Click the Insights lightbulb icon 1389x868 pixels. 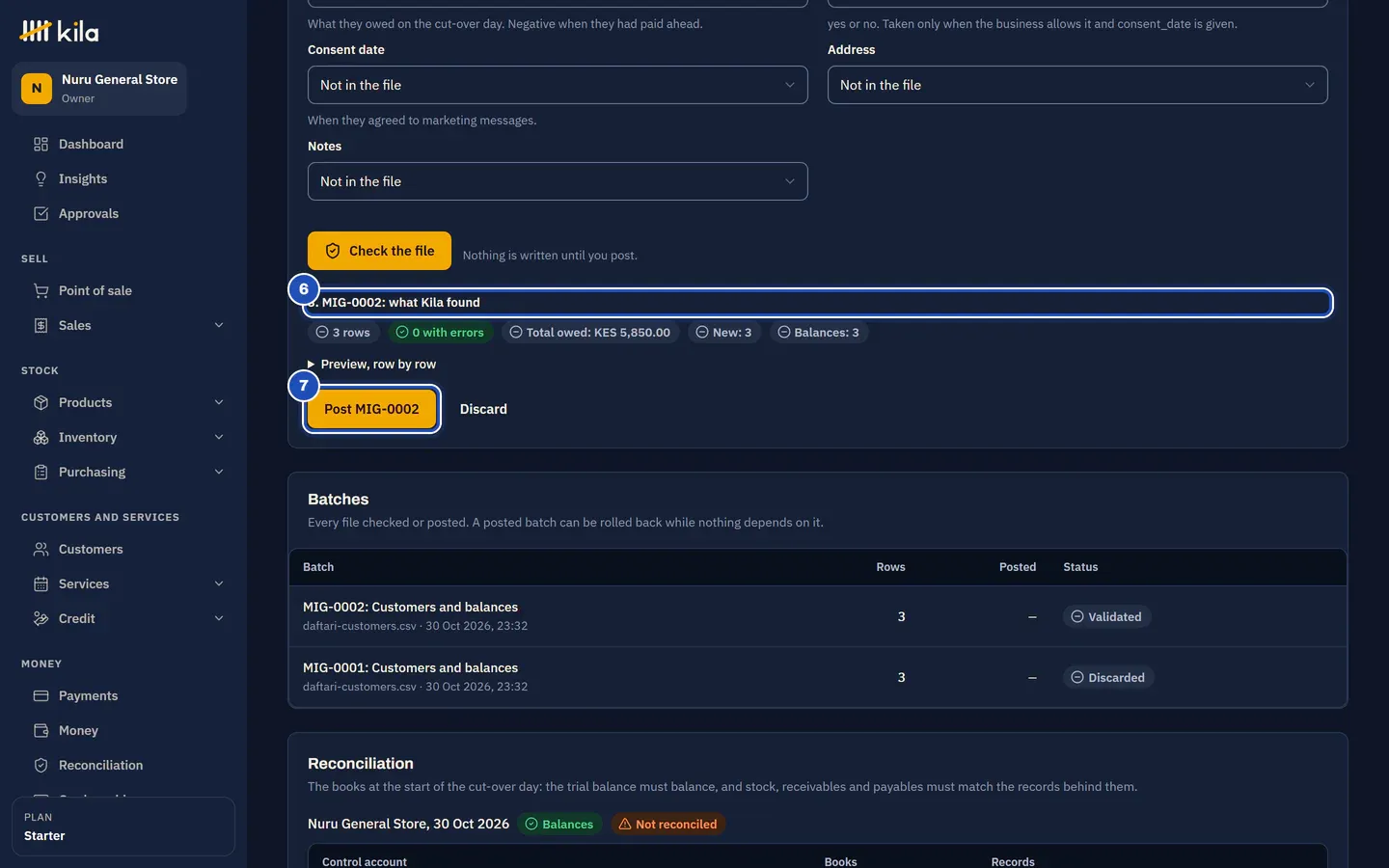click(41, 178)
